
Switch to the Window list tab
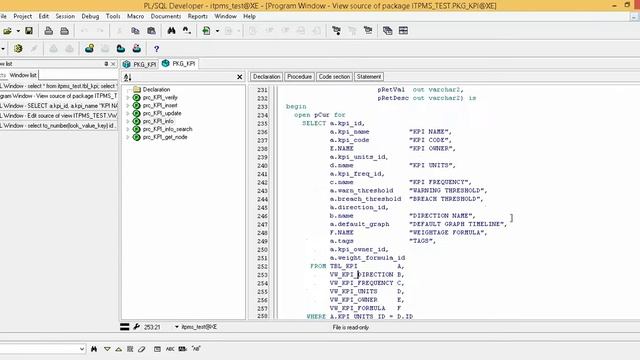point(23,75)
